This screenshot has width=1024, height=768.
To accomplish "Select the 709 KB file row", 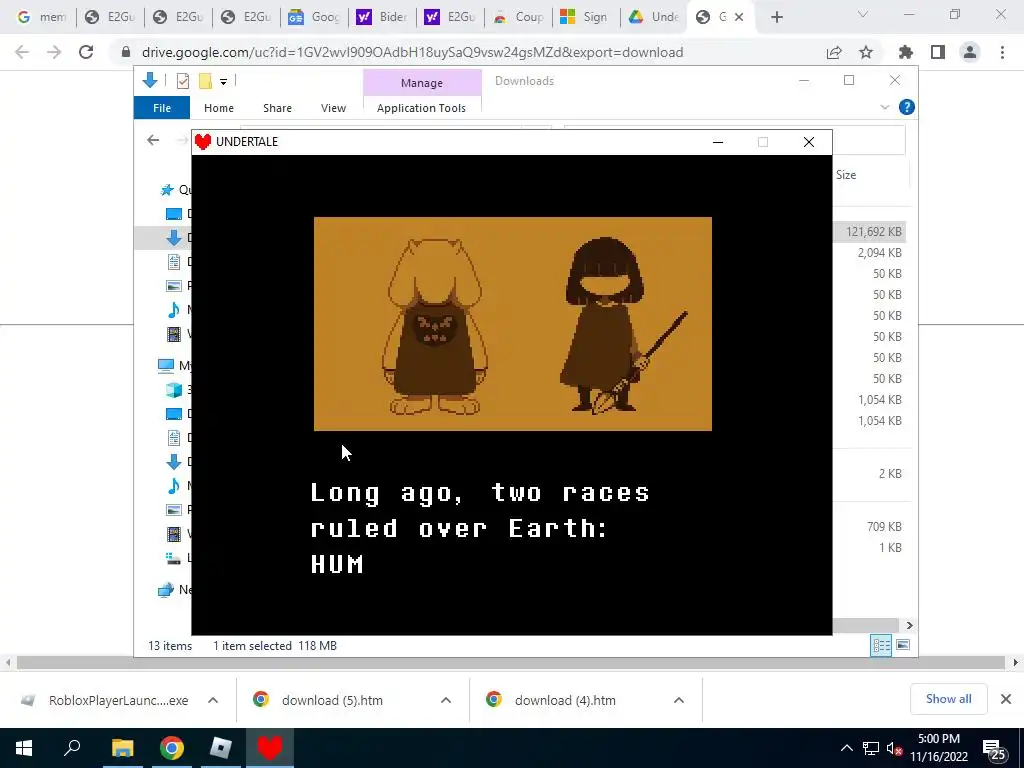I will pyautogui.click(x=870, y=526).
